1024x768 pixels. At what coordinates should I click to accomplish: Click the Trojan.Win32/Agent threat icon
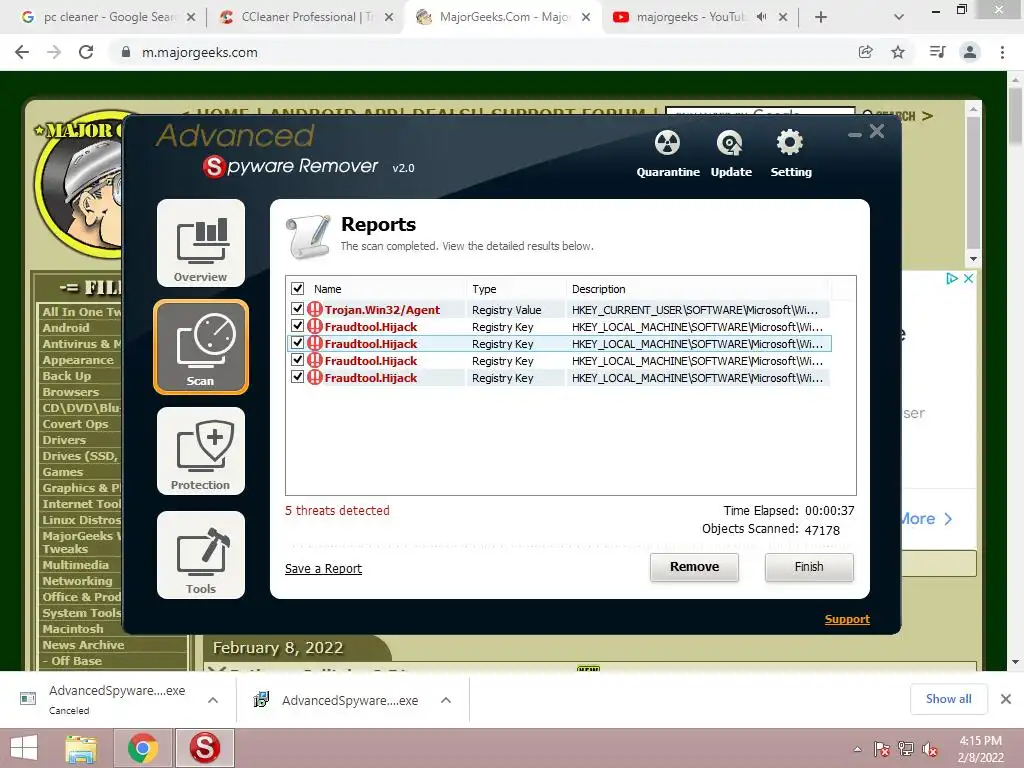pos(315,310)
